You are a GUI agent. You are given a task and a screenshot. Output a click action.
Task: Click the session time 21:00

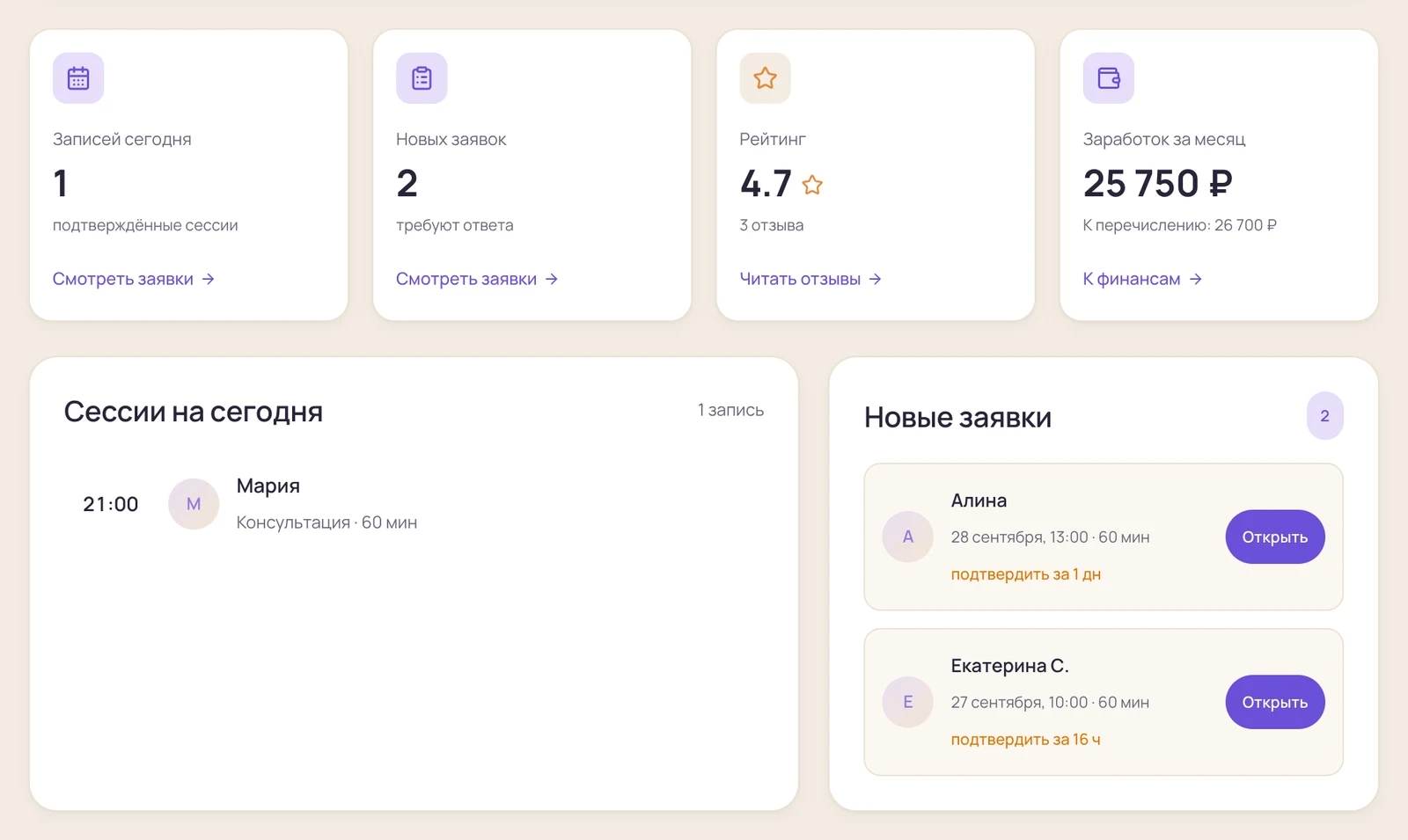[111, 504]
